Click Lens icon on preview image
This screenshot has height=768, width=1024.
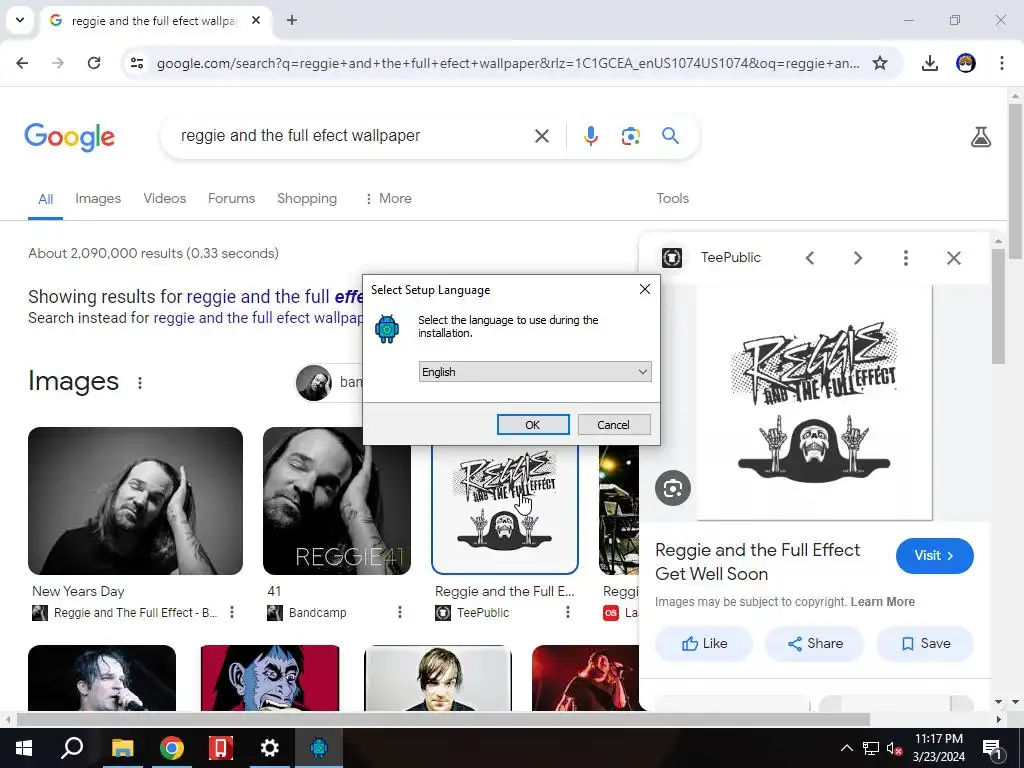coord(673,488)
